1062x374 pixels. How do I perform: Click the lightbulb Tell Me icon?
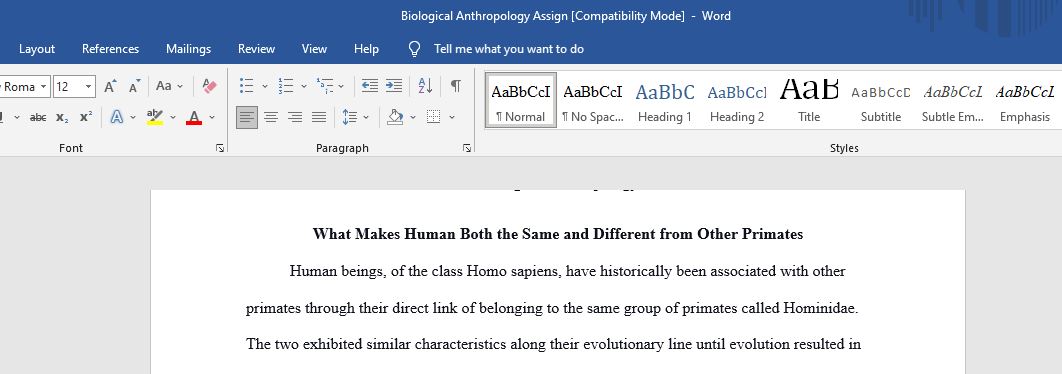tap(415, 49)
